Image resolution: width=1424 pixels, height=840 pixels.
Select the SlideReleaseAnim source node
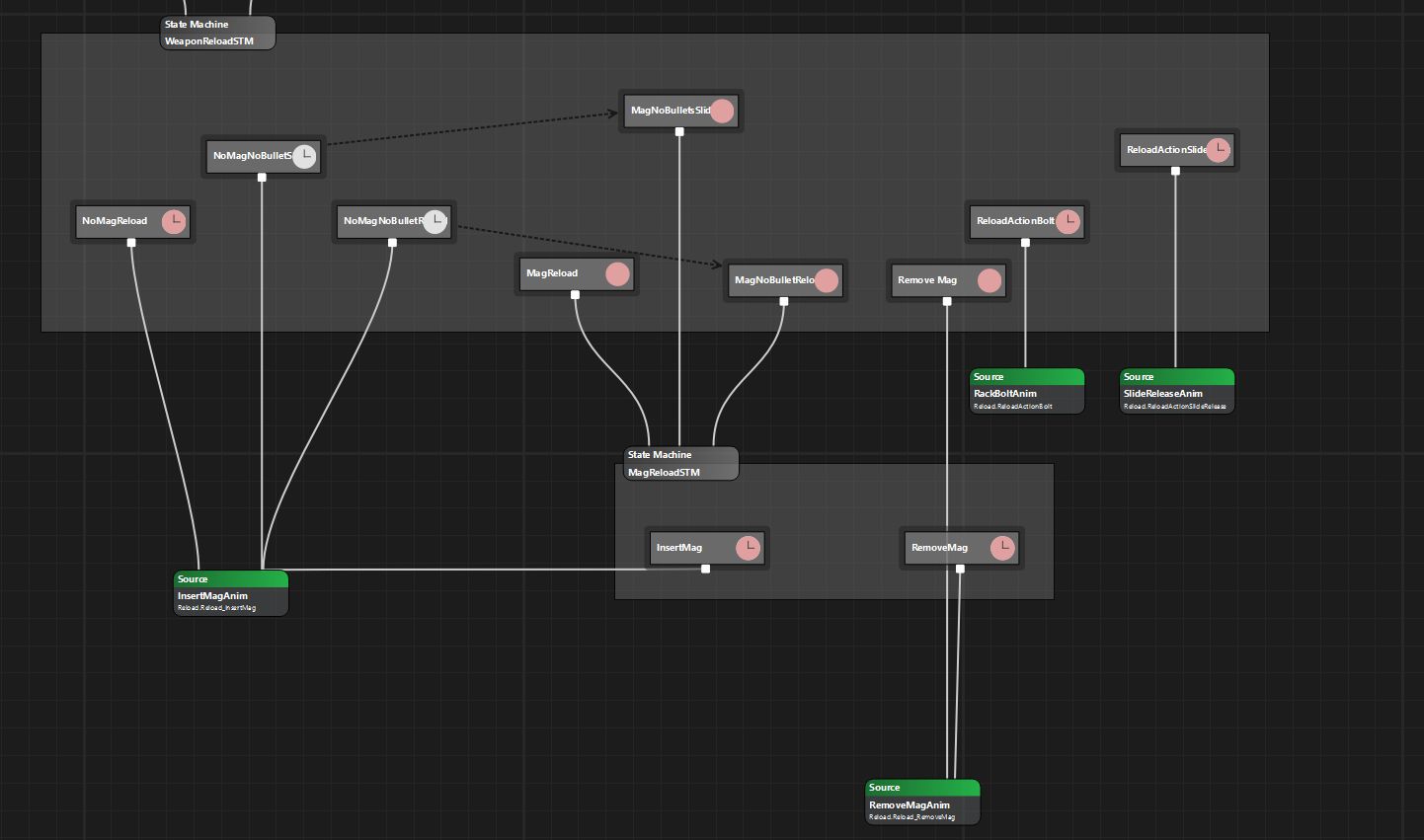pyautogui.click(x=1177, y=391)
